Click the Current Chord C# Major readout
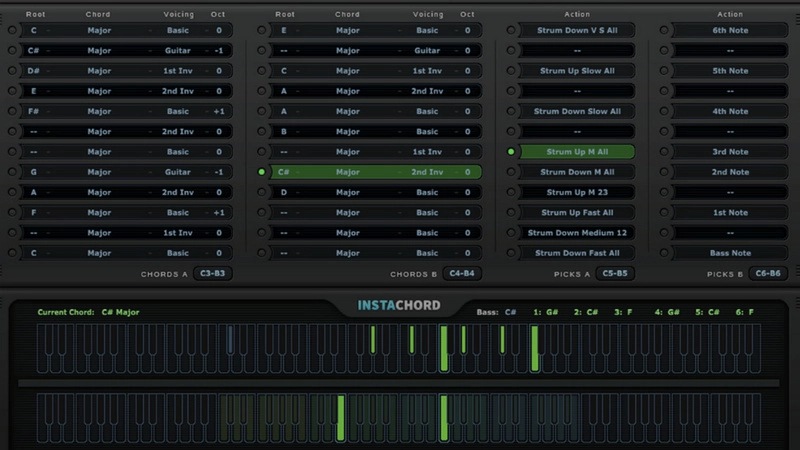The width and height of the screenshot is (800, 450). (x=88, y=312)
